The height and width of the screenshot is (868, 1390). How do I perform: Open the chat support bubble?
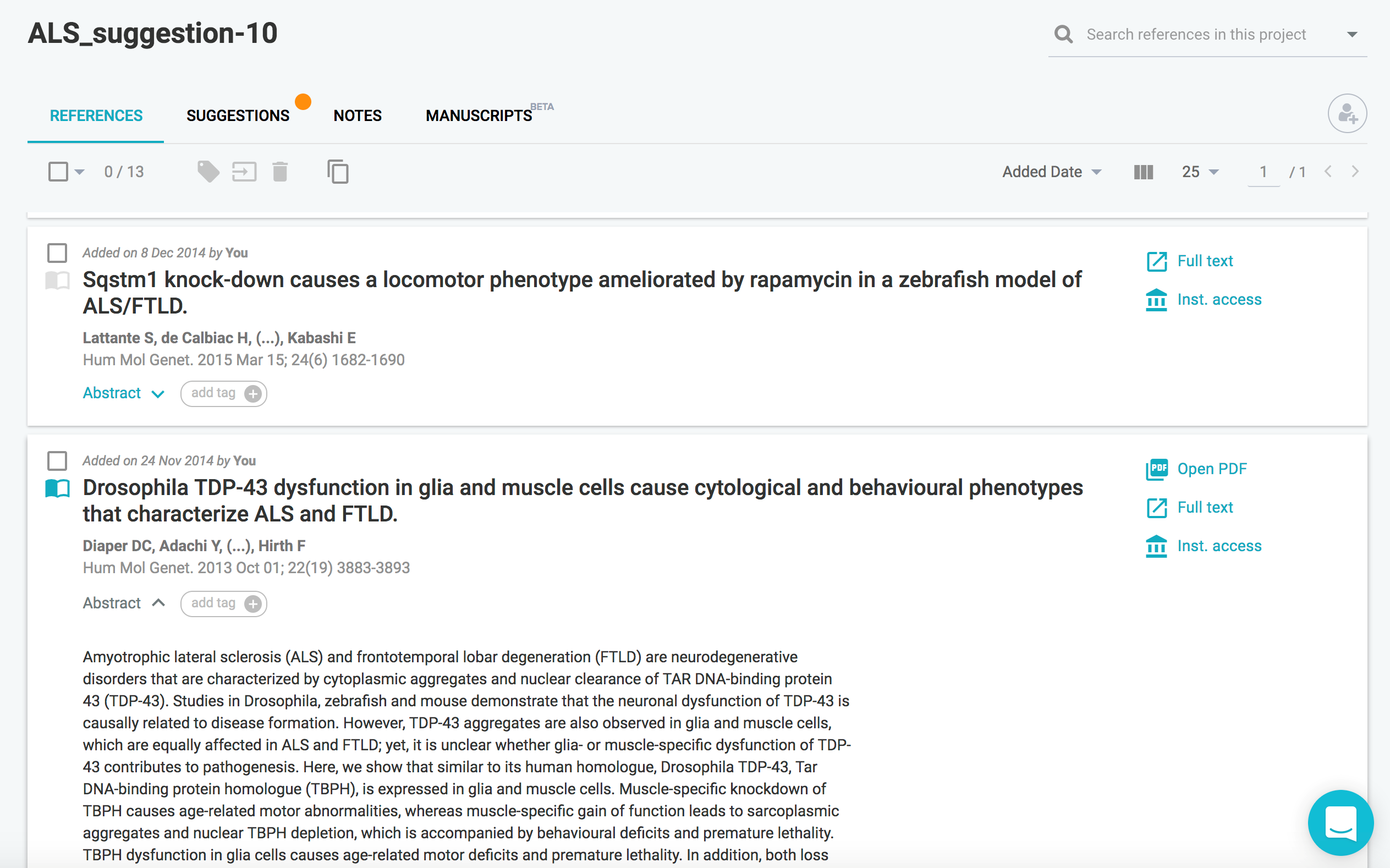tap(1340, 823)
